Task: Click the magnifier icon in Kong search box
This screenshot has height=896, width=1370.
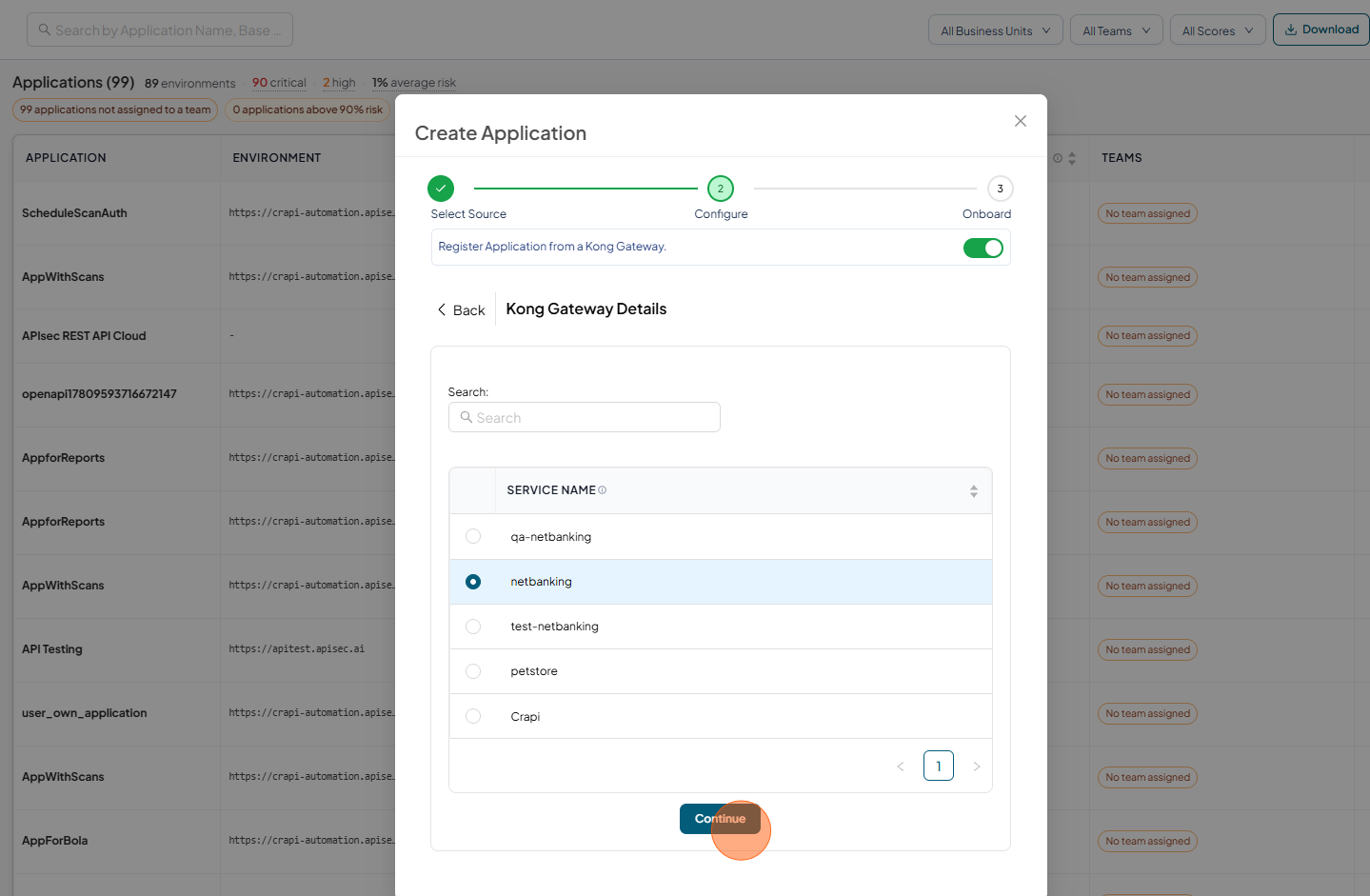Action: click(x=467, y=417)
